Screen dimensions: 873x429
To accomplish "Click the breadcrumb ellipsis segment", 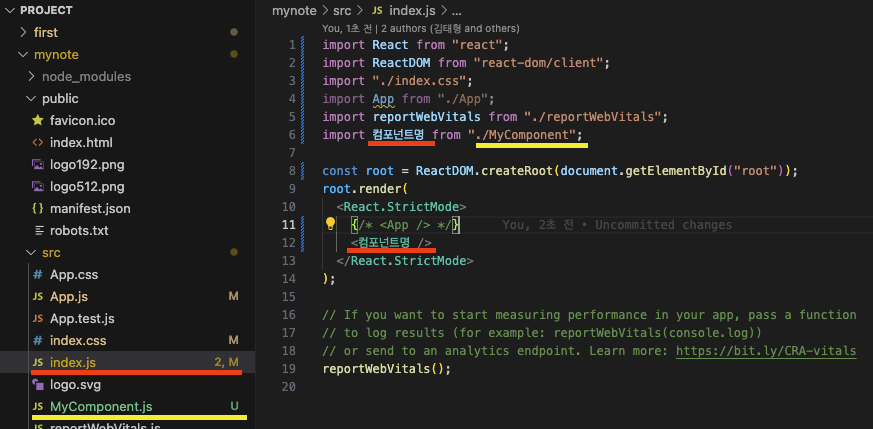I will pos(457,11).
